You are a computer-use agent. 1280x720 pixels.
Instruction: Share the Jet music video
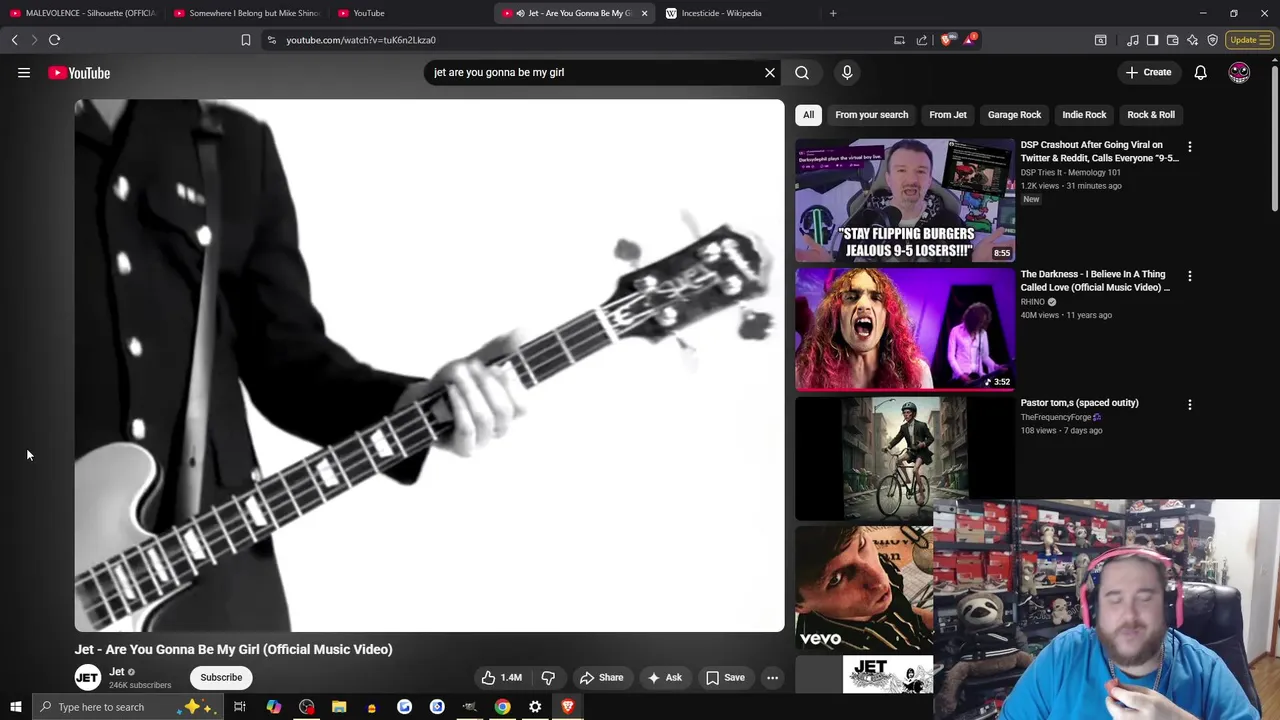[601, 677]
